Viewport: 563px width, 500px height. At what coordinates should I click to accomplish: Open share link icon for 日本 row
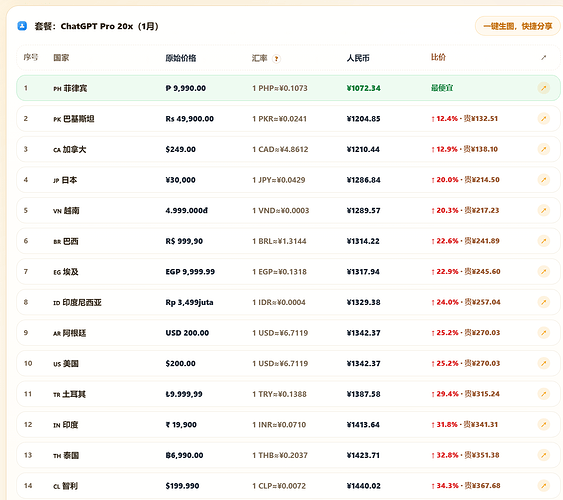[544, 179]
